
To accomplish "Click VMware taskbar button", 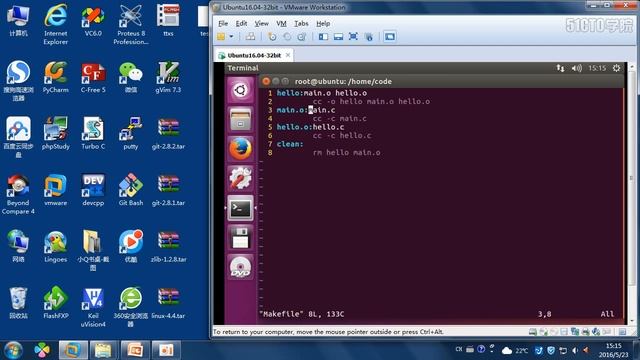I will click(x=73, y=350).
